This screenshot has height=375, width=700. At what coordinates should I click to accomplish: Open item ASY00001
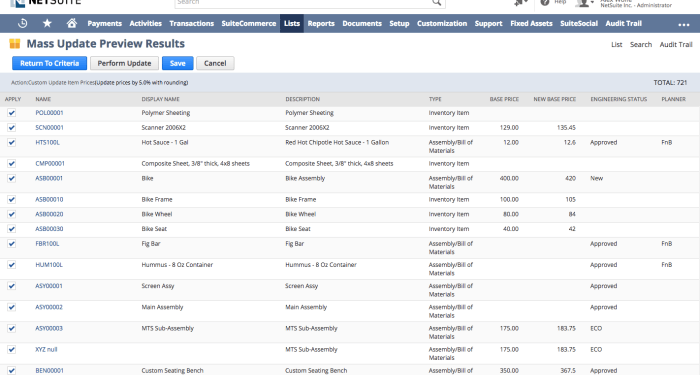[49, 286]
